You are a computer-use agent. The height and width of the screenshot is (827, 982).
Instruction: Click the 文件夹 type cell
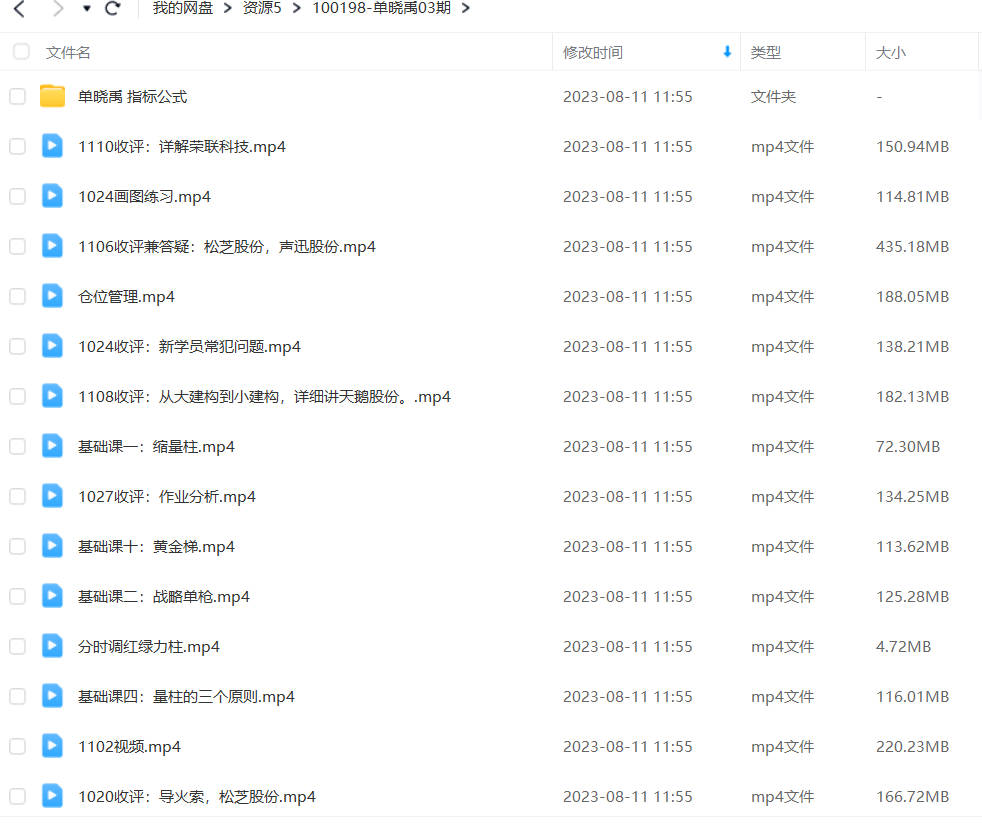click(x=773, y=97)
